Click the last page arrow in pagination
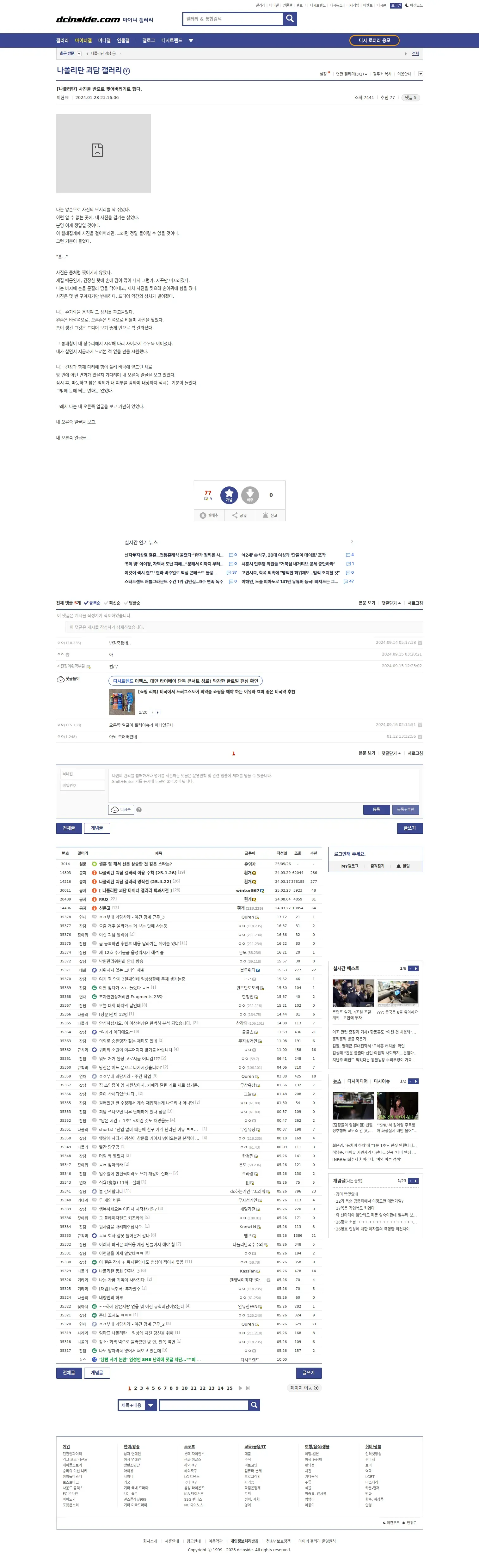Image resolution: width=479 pixels, height=1568 pixels. tap(247, 1388)
